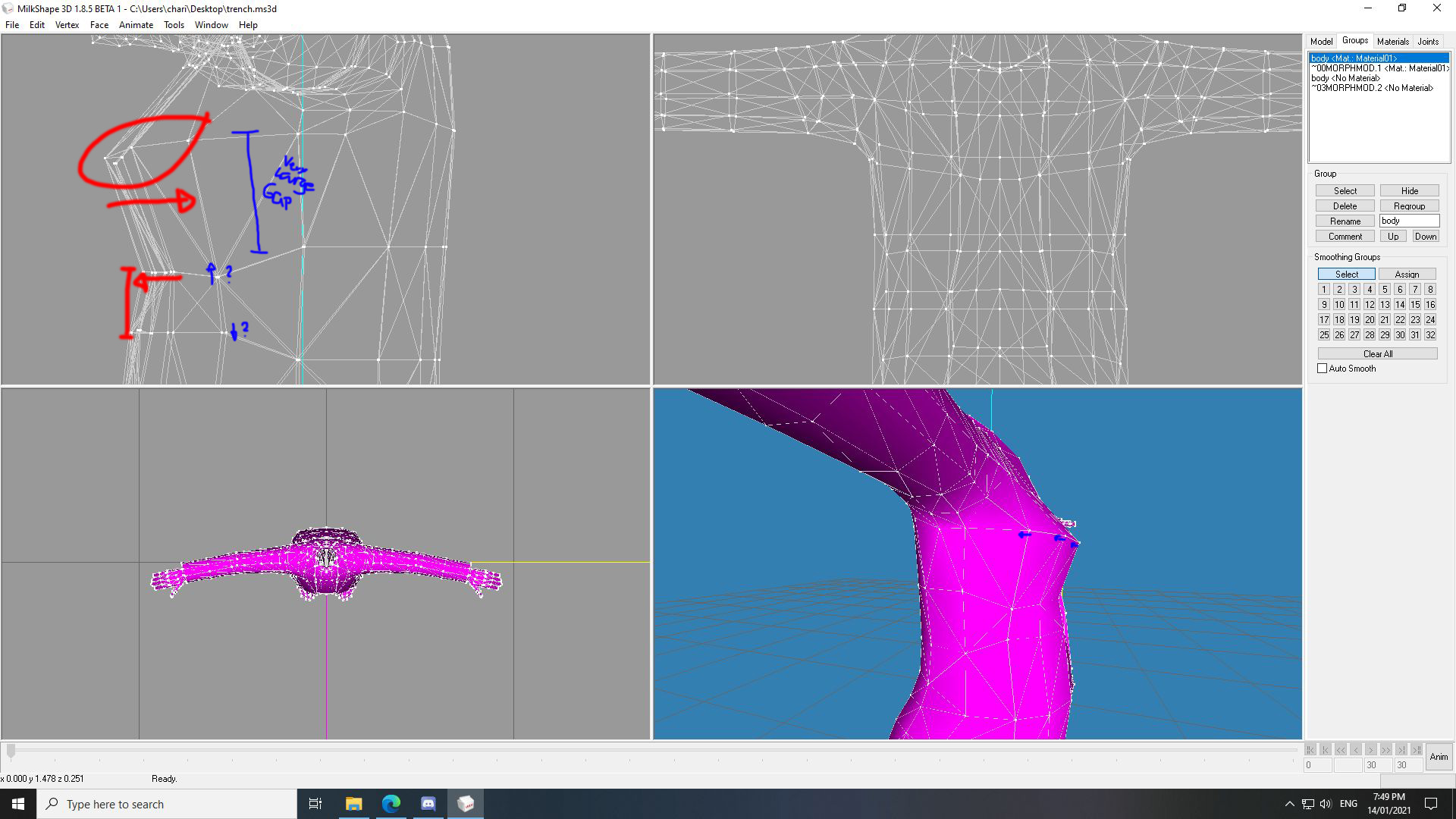Jump to last frame playback button
Image resolution: width=1456 pixels, height=819 pixels.
(x=1417, y=750)
